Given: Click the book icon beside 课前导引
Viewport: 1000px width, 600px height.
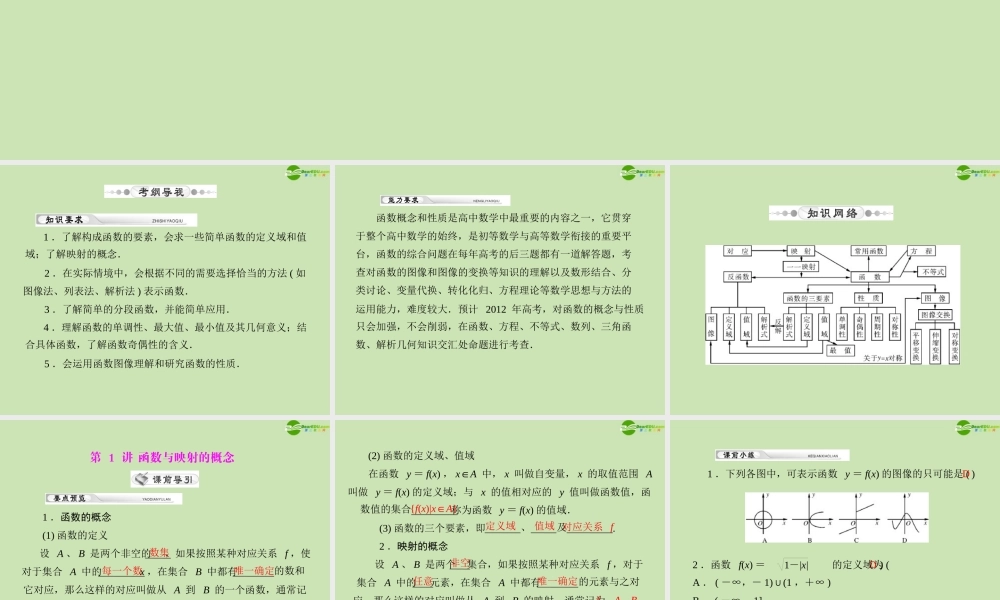Looking at the screenshot, I should coord(141,479).
